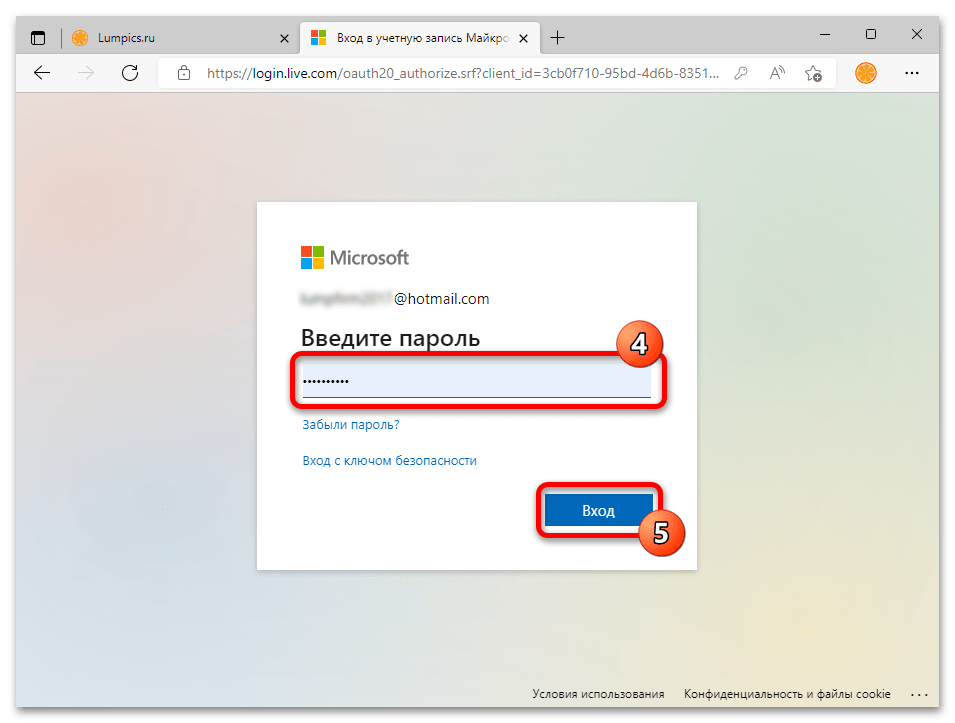This screenshot has width=955, height=723.
Task: Click the forward navigation arrow
Action: (86, 73)
